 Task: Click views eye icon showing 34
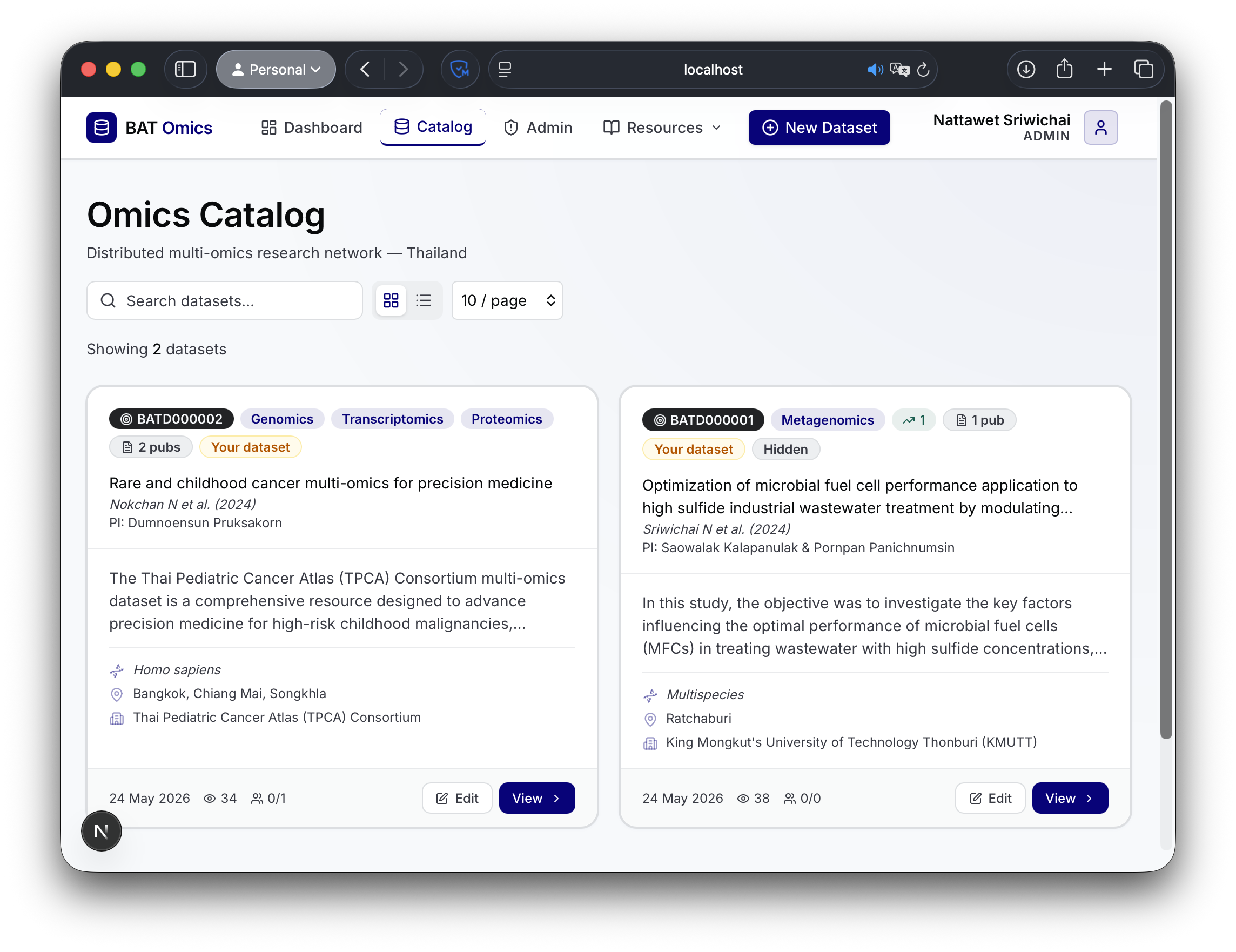tap(210, 798)
